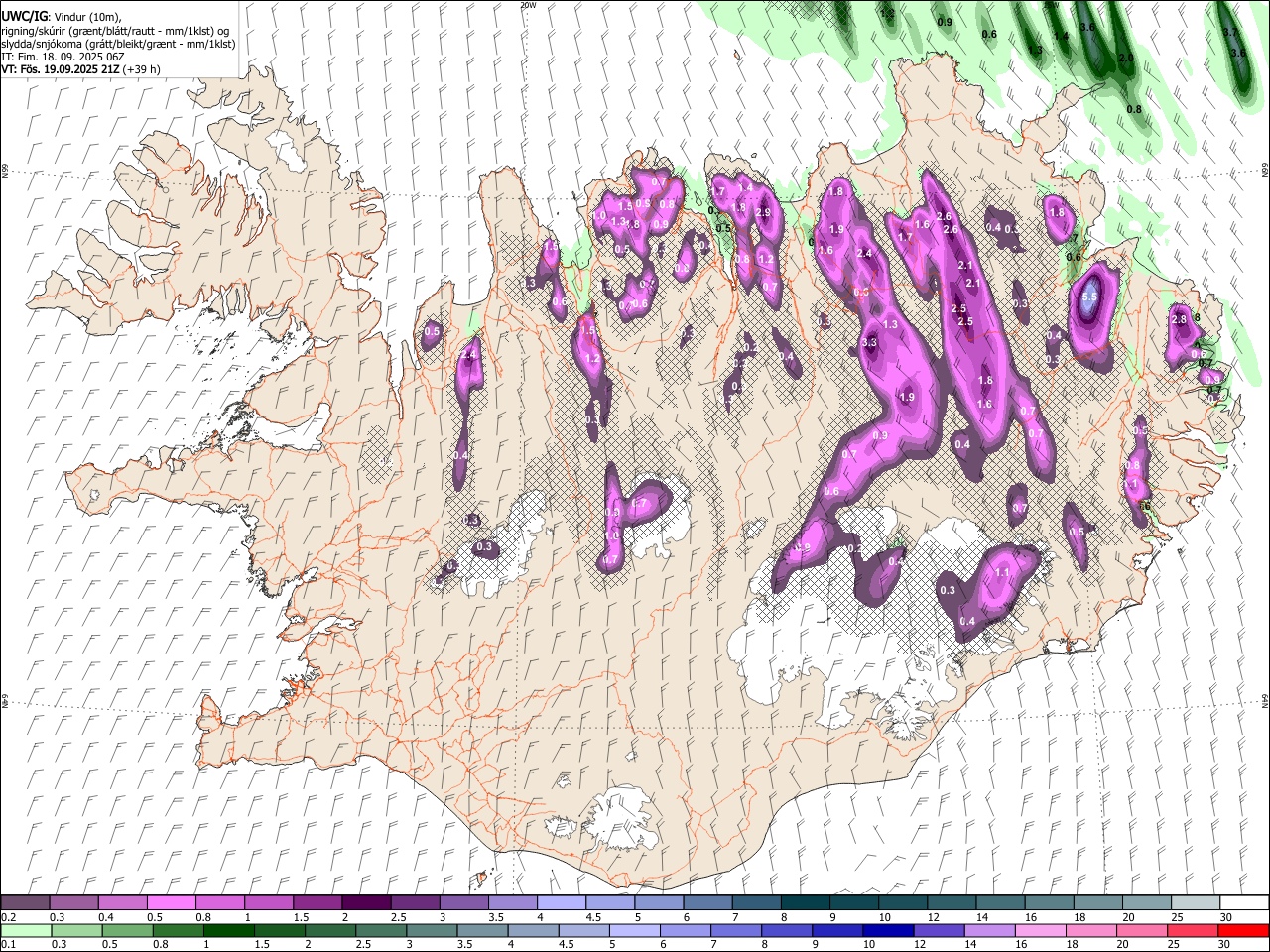Click the palest green rain swatch at 0.1
1270x952 pixels.
point(26,930)
